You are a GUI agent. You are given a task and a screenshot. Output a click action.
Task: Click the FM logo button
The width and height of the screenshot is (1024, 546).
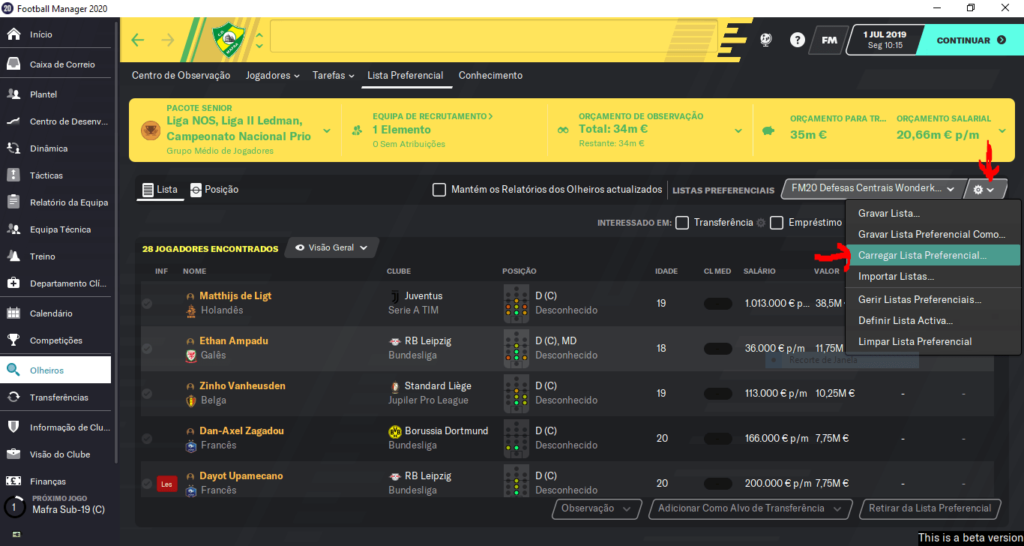[829, 41]
